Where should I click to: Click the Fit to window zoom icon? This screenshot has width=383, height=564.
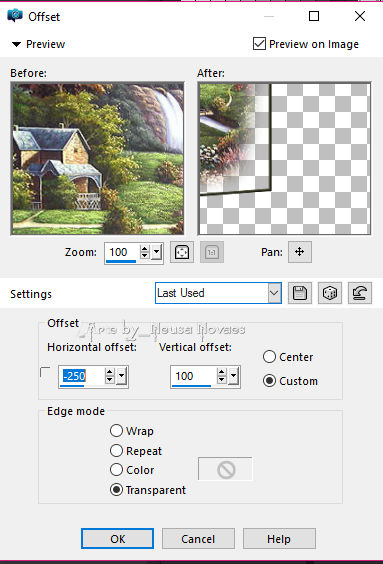point(182,252)
